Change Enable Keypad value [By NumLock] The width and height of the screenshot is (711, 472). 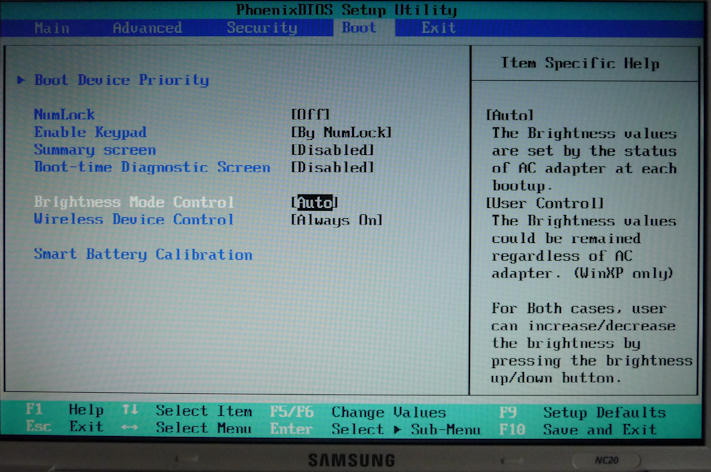pos(341,132)
